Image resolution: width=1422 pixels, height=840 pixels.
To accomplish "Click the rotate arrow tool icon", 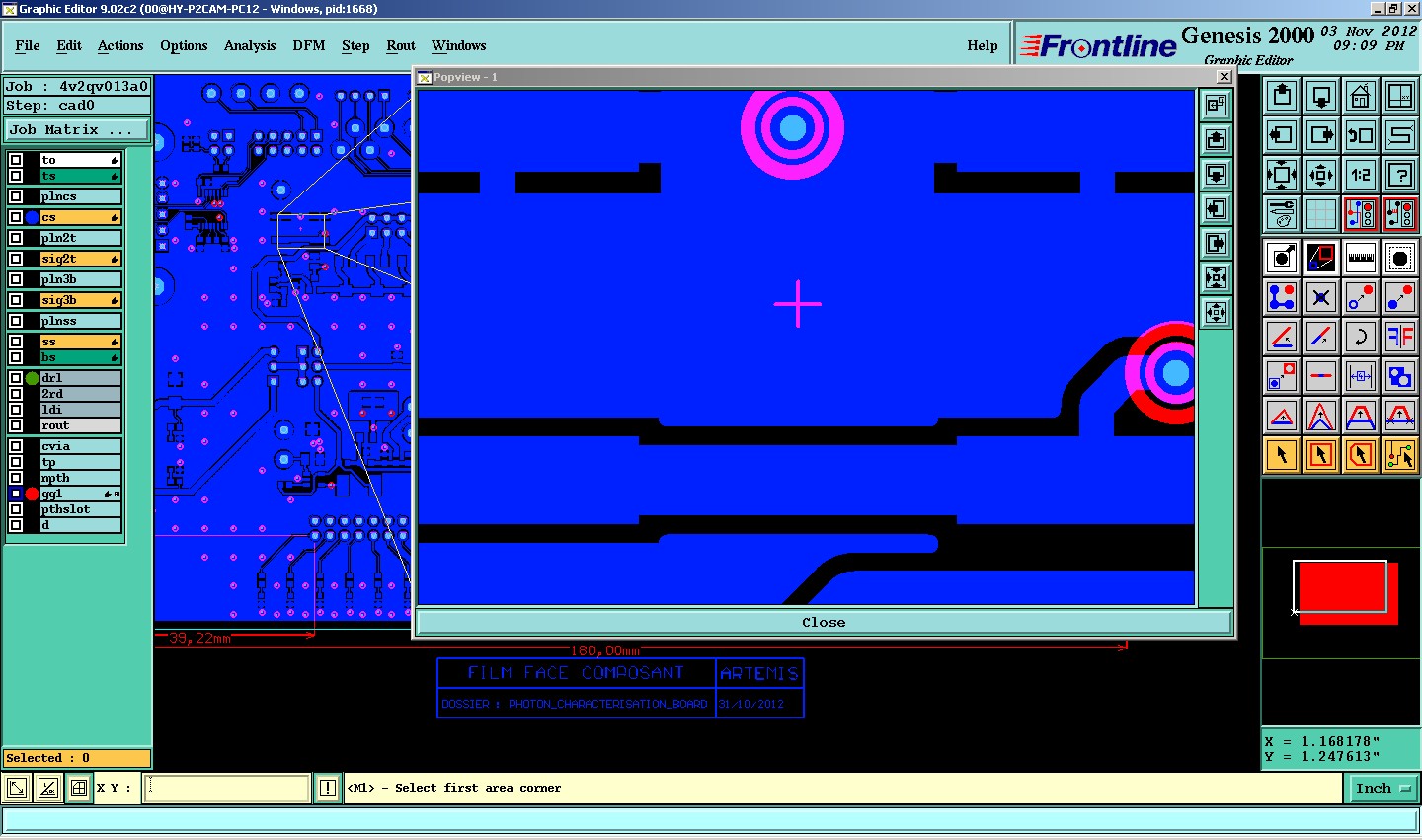I will pos(1361,337).
